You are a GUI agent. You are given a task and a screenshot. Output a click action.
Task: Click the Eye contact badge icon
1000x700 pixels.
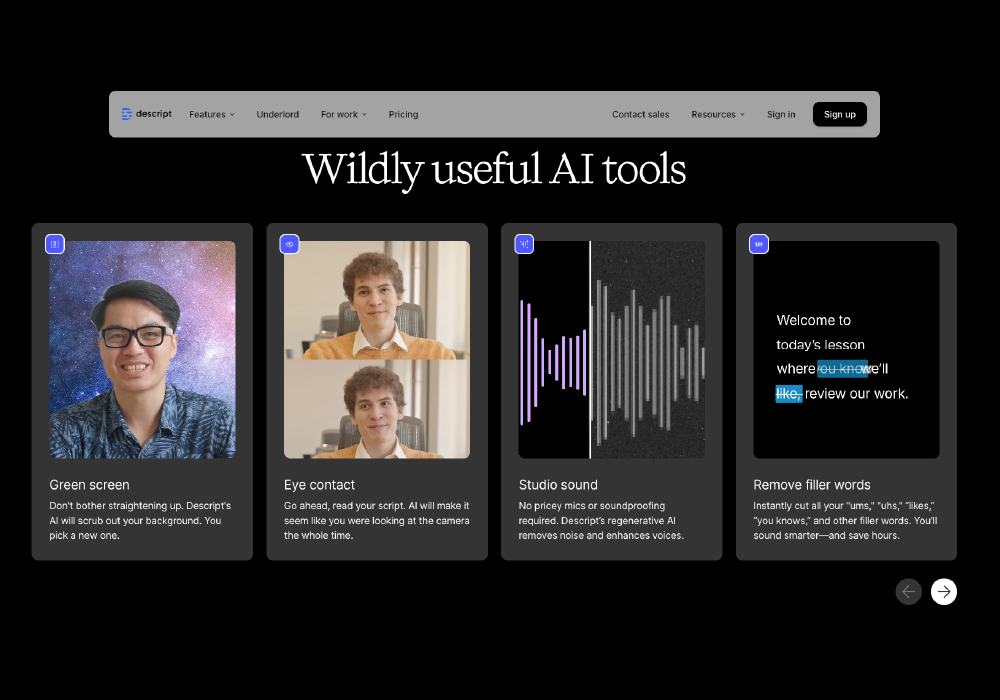(x=289, y=244)
